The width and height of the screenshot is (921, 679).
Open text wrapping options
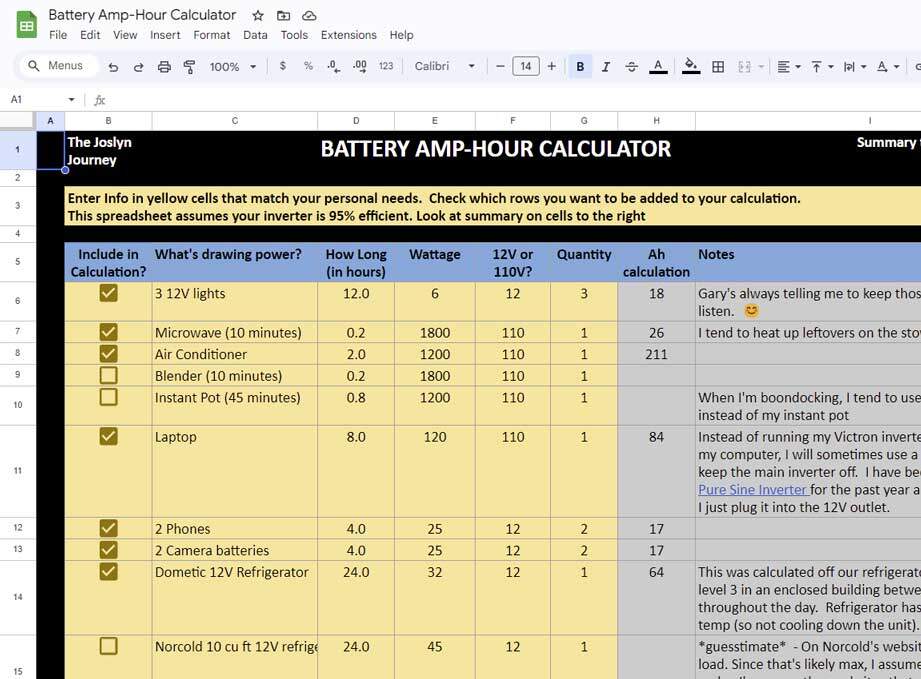pos(855,67)
